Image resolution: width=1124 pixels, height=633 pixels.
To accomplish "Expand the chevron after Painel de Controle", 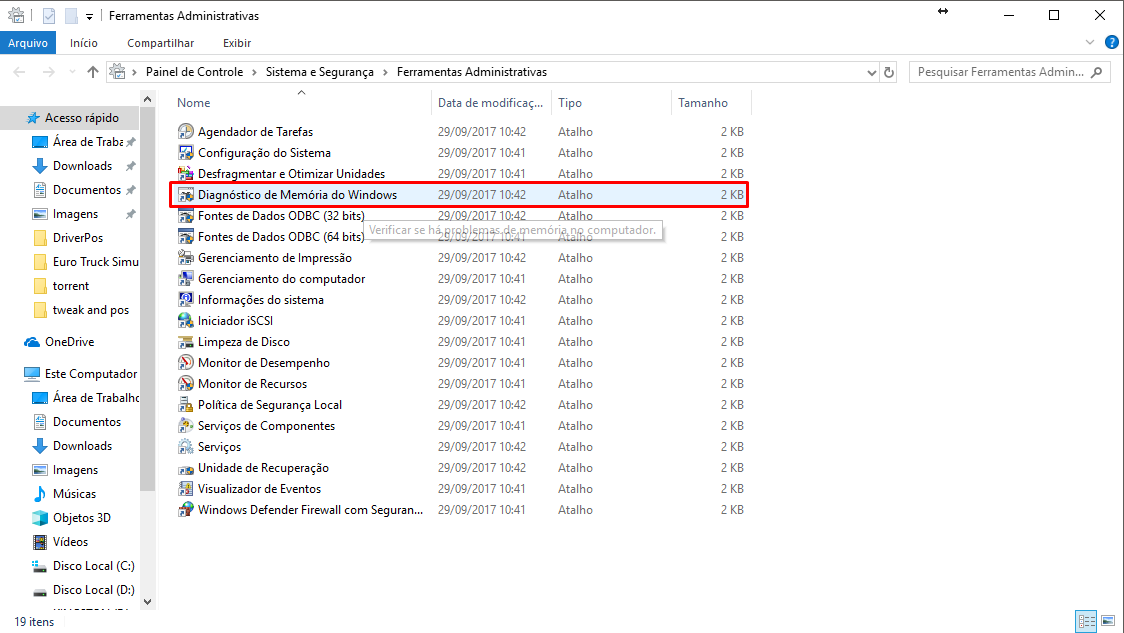I will 254,72.
